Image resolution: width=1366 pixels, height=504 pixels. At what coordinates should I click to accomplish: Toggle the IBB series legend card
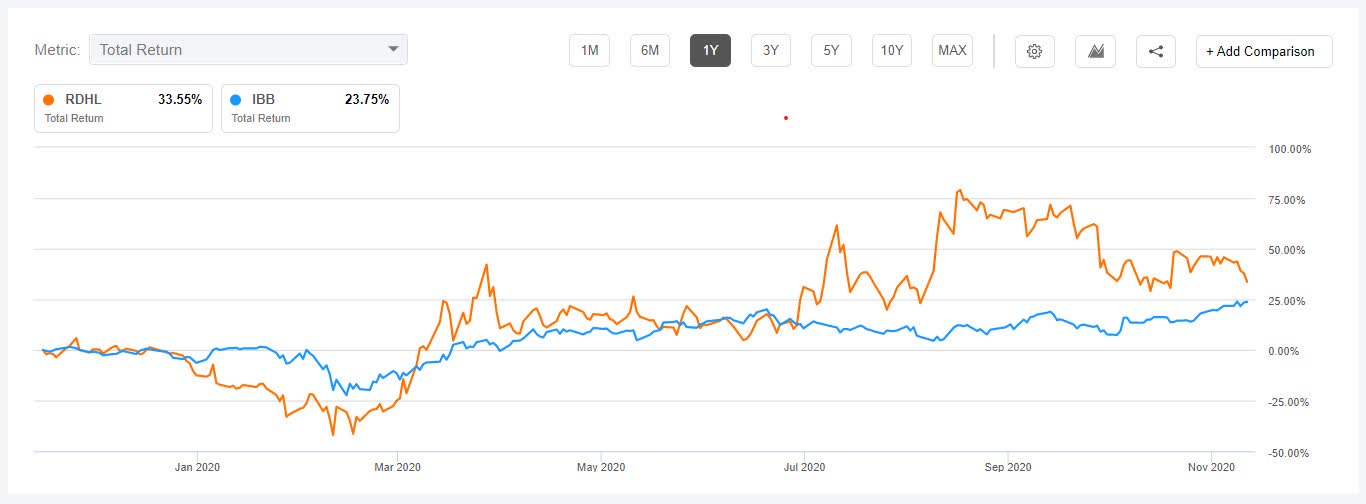tap(310, 108)
